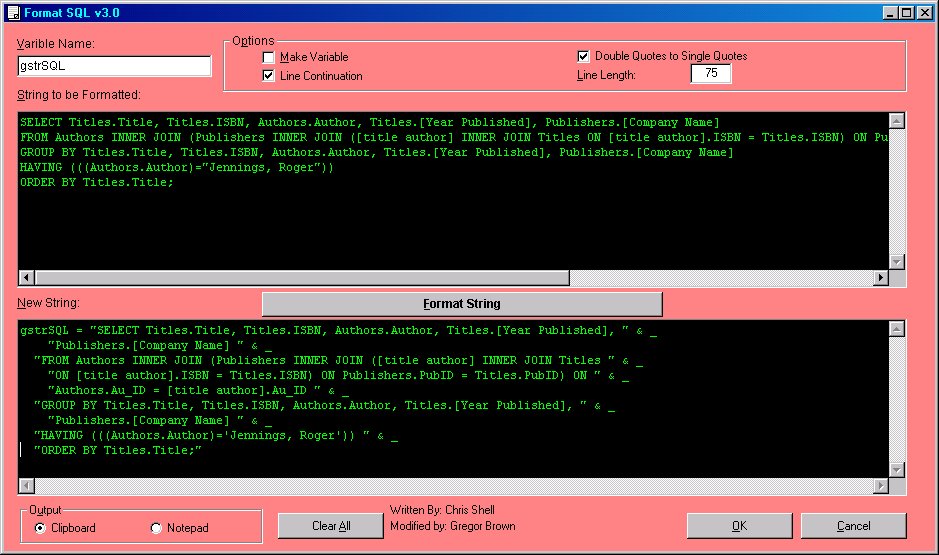Screen dimensions: 939x555
Task: Select the Clipboard output radio button
Action: pos(40,528)
